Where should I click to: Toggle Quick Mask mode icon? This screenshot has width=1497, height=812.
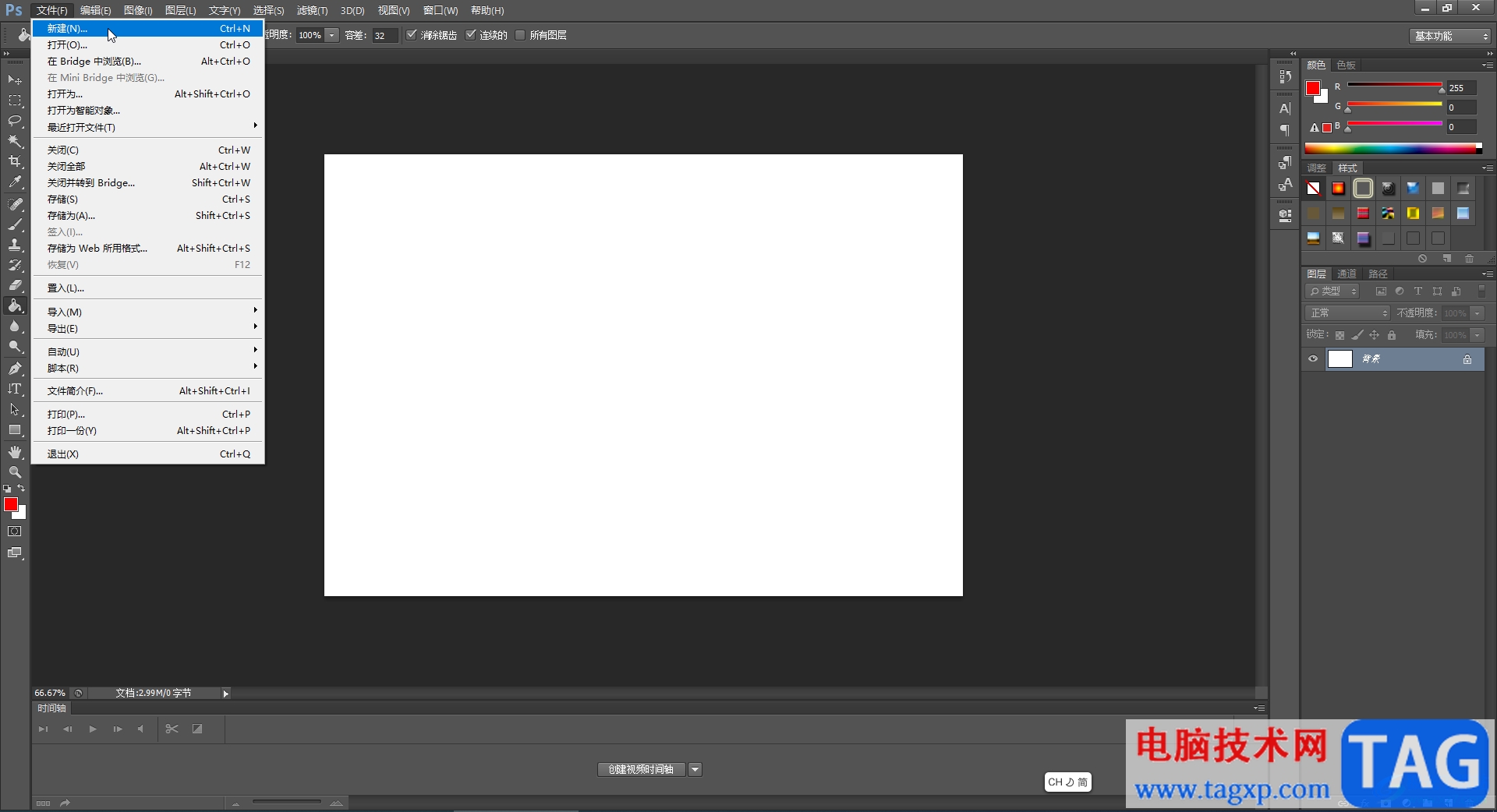pos(15,531)
